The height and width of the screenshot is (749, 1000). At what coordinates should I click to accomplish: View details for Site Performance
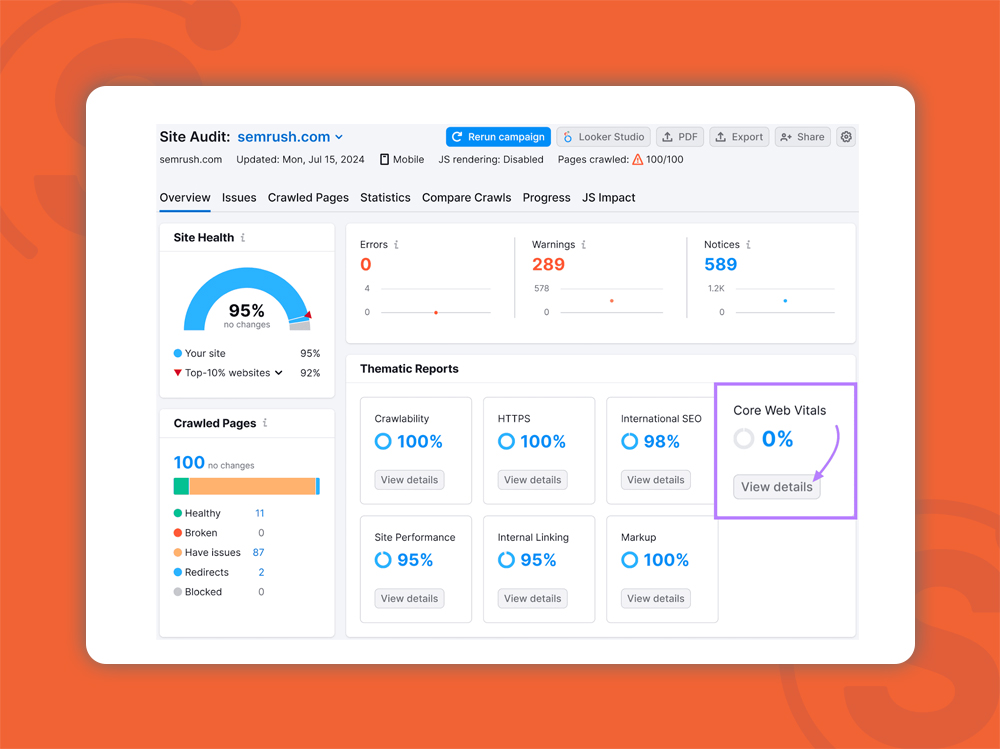pyautogui.click(x=409, y=598)
